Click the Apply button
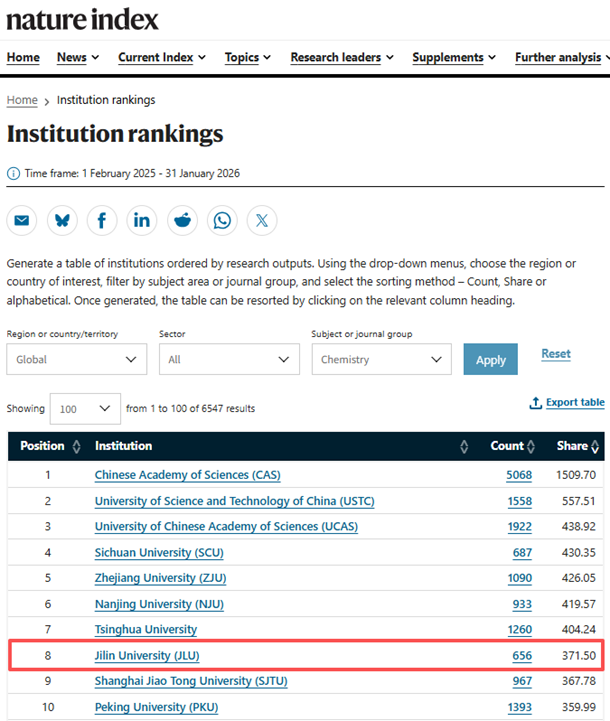 coord(490,359)
